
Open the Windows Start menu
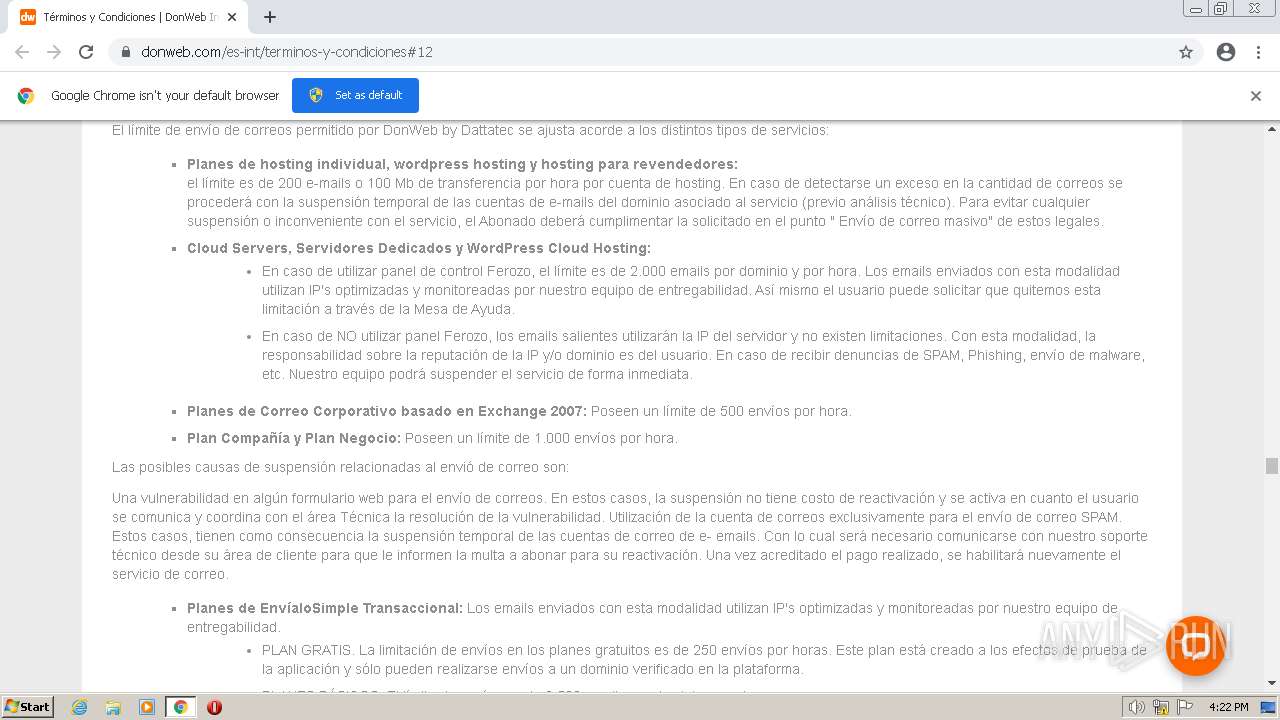pyautogui.click(x=27, y=706)
